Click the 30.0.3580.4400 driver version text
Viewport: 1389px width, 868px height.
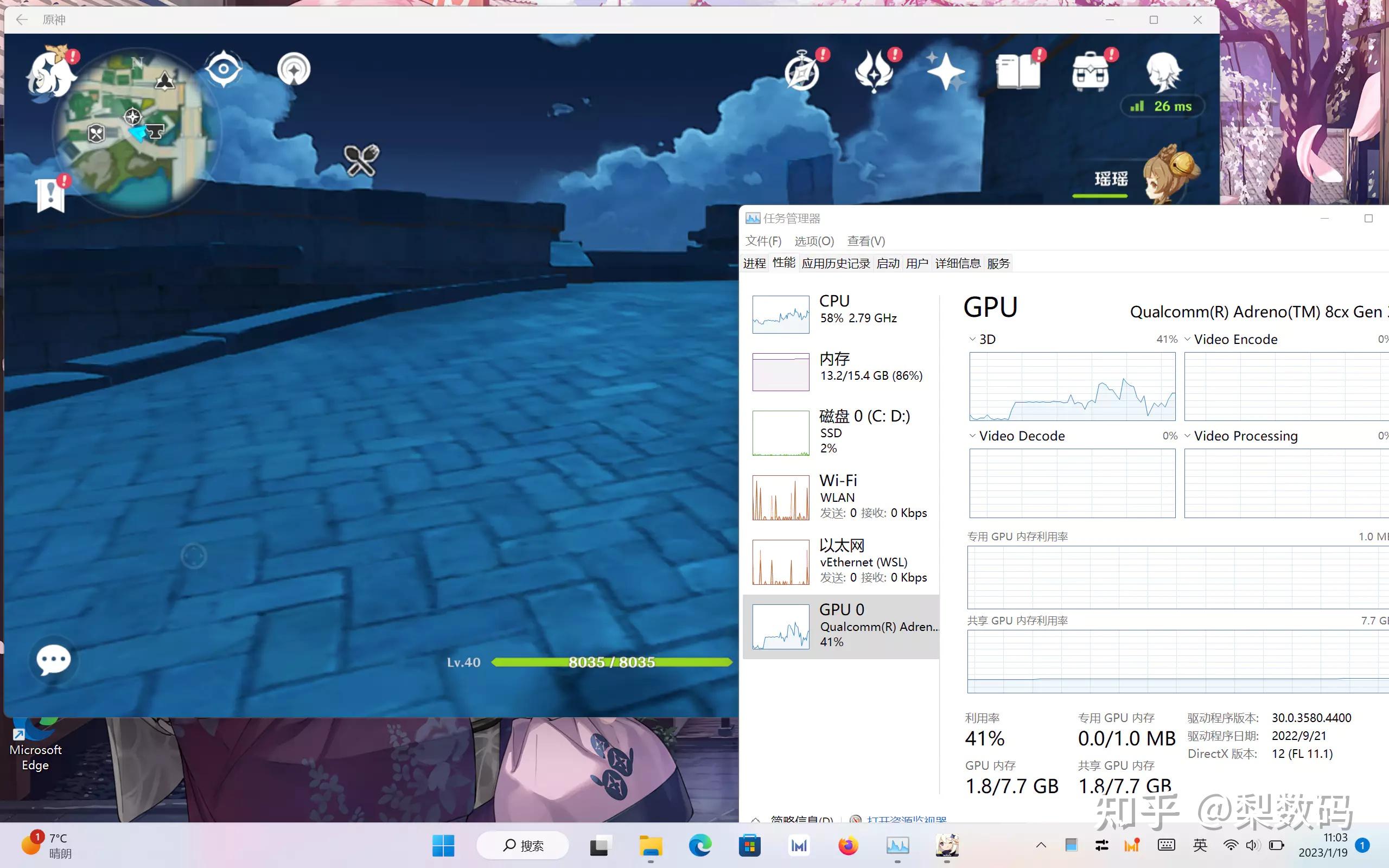(x=1311, y=718)
